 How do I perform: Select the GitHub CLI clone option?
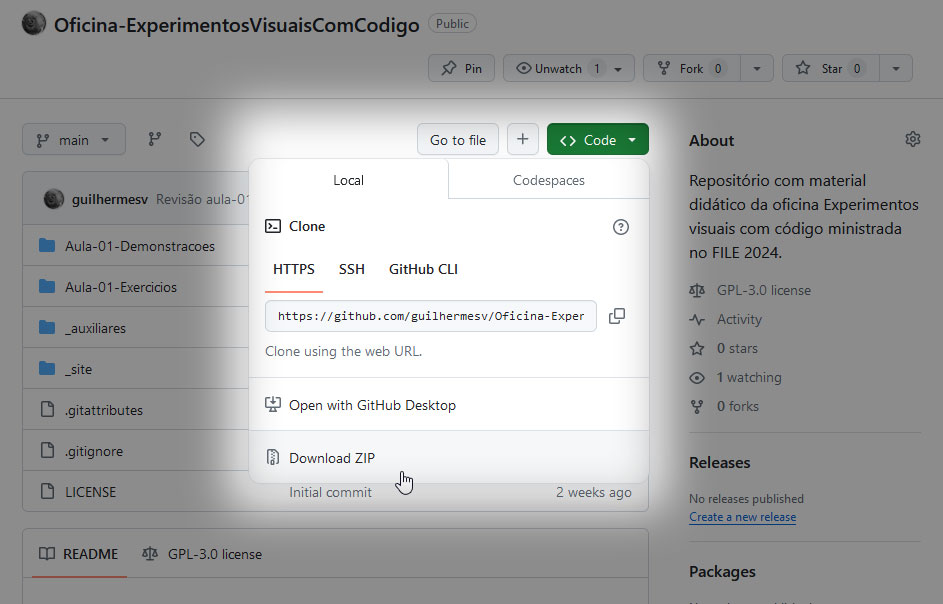(x=423, y=270)
